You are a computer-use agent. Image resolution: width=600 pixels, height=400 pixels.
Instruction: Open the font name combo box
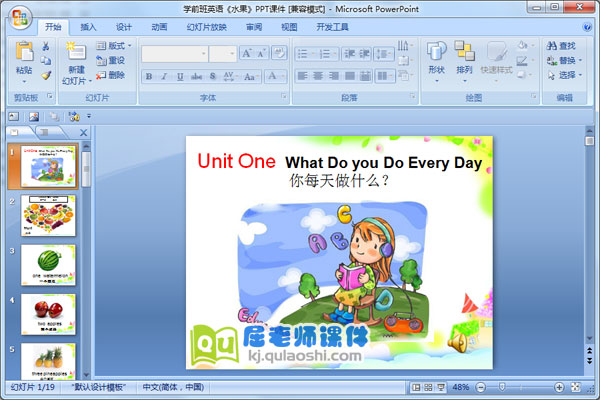click(174, 54)
